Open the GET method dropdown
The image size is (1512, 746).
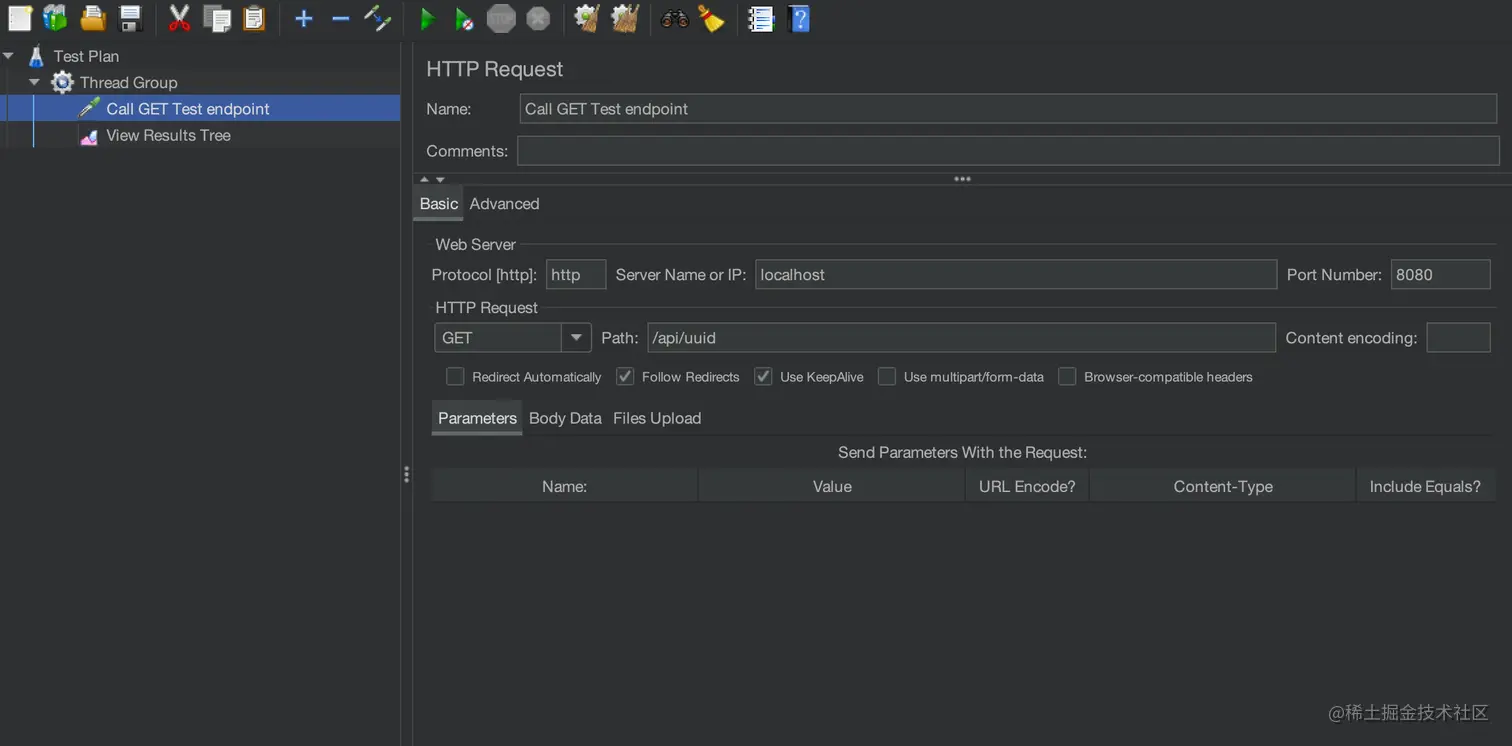coord(576,338)
